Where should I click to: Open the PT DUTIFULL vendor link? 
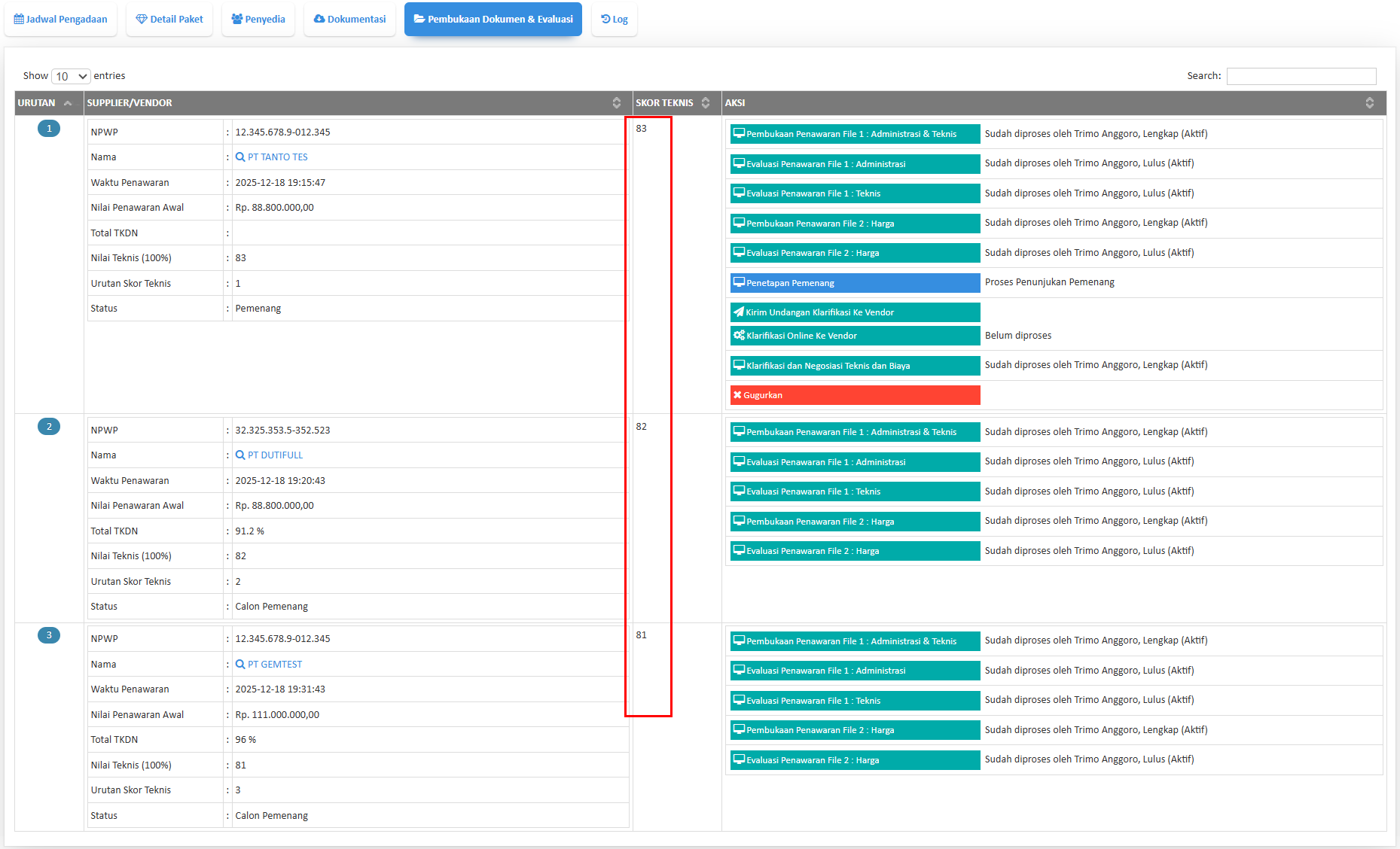tap(275, 455)
